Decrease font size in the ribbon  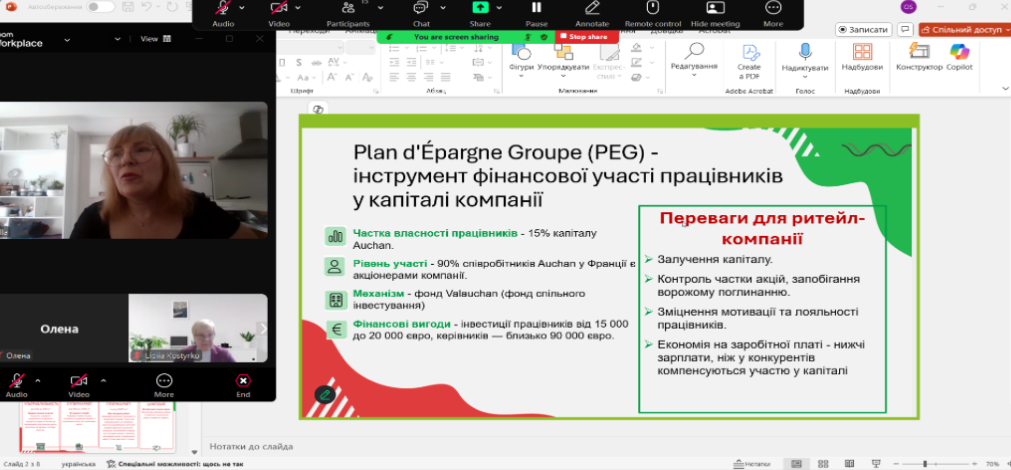[349, 77]
